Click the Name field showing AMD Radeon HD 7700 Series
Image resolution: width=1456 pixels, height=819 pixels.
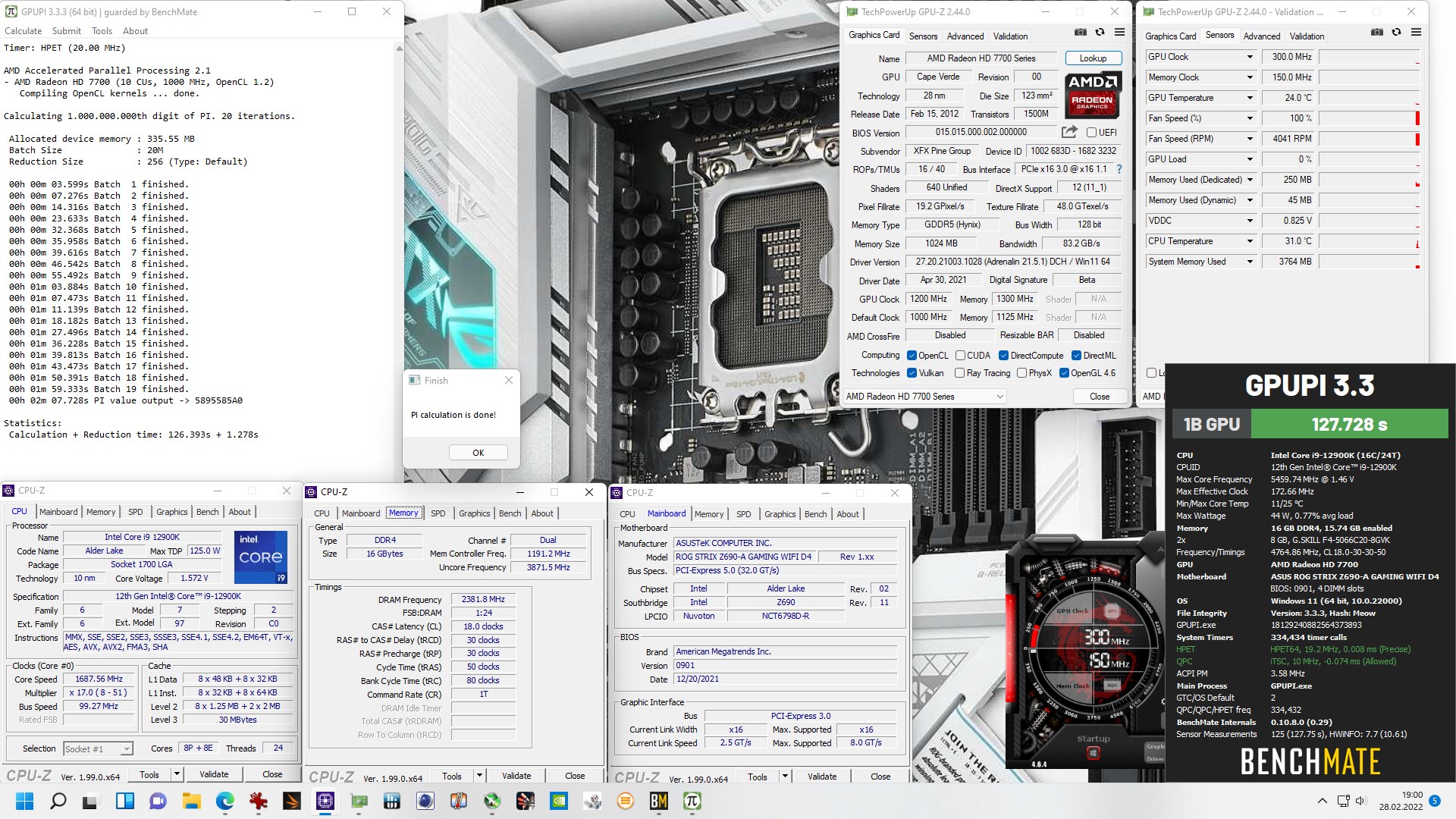981,58
